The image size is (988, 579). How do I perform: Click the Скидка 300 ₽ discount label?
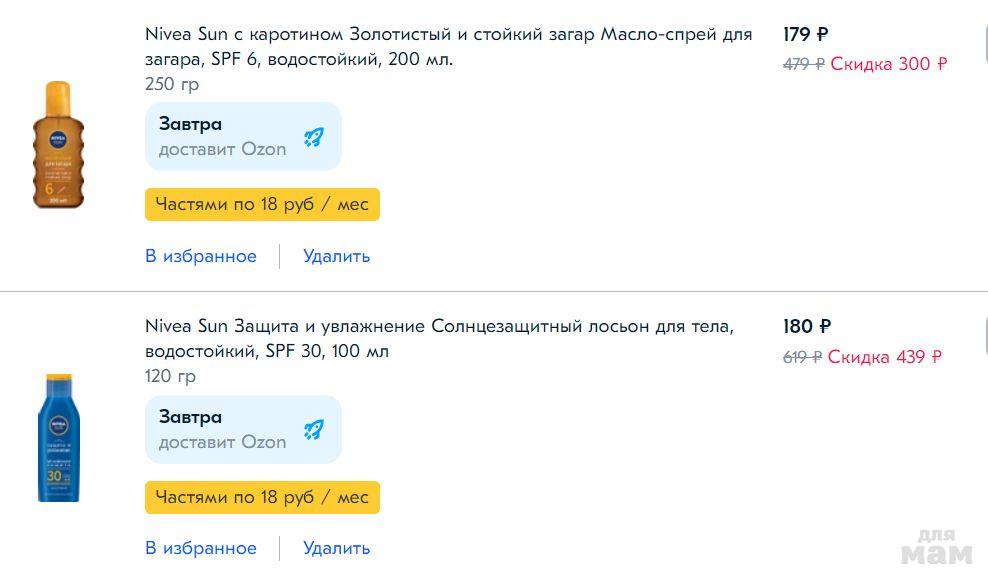pyautogui.click(x=889, y=64)
